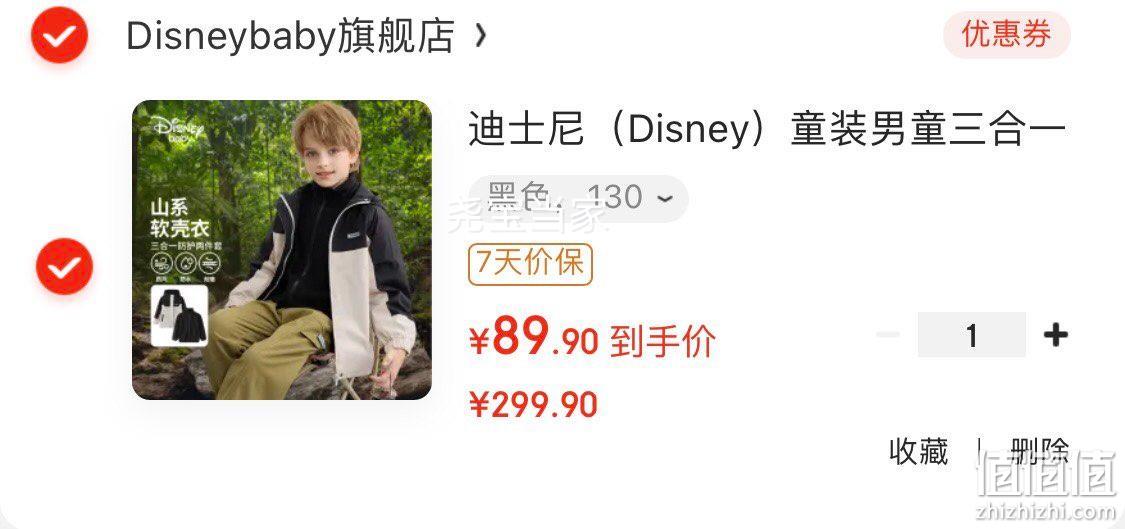This screenshot has height=529, width=1125.
Task: Click the chevron next to size 130
Action: pyautogui.click(x=665, y=198)
